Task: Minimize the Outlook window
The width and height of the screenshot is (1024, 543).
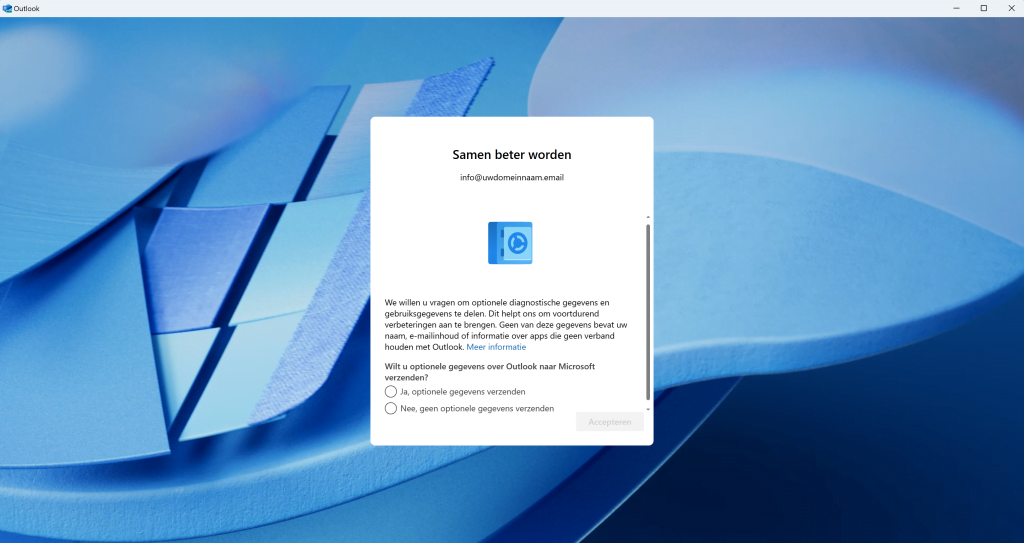Action: click(957, 8)
